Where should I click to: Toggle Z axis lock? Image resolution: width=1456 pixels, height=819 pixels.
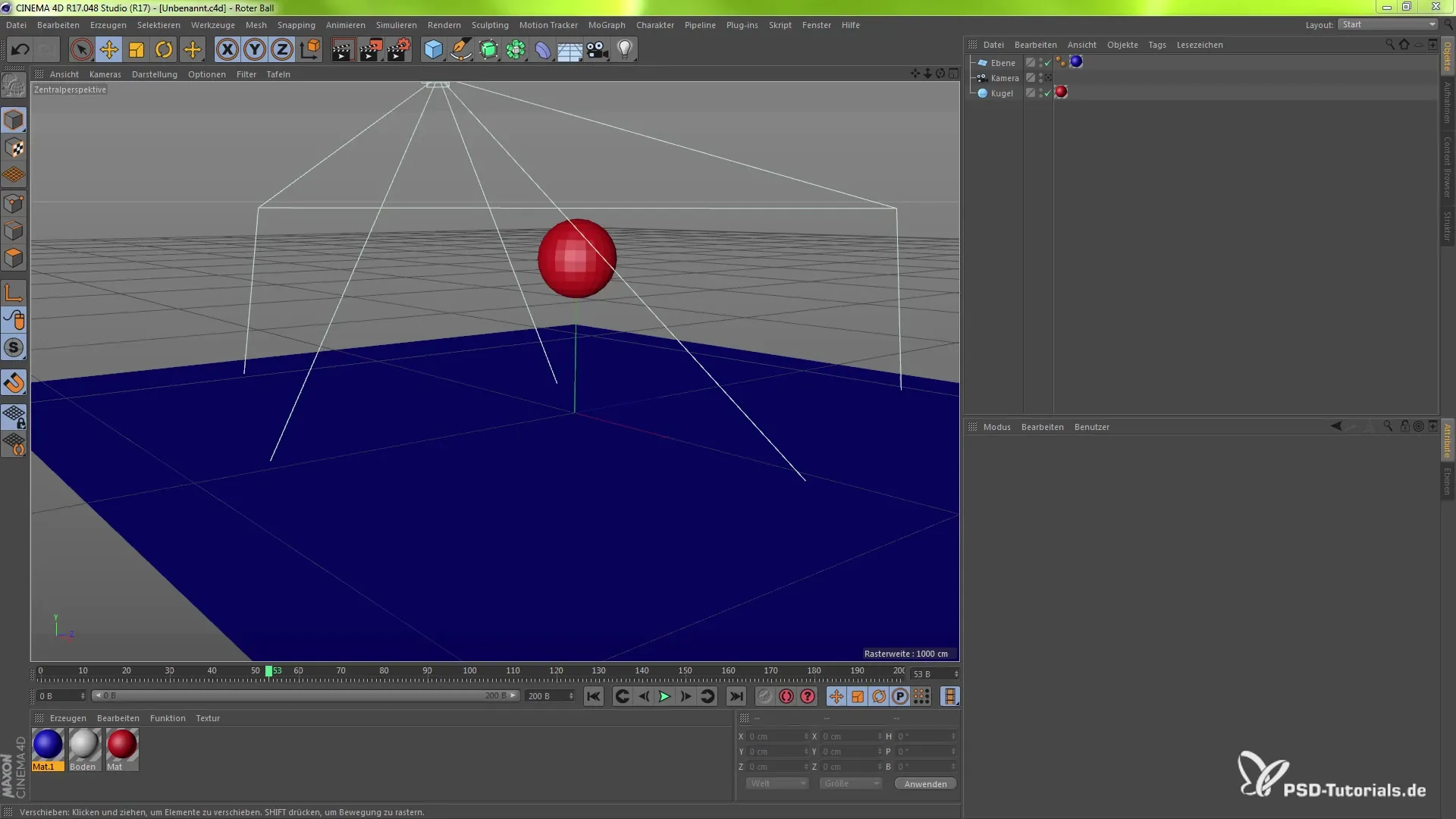(282, 50)
